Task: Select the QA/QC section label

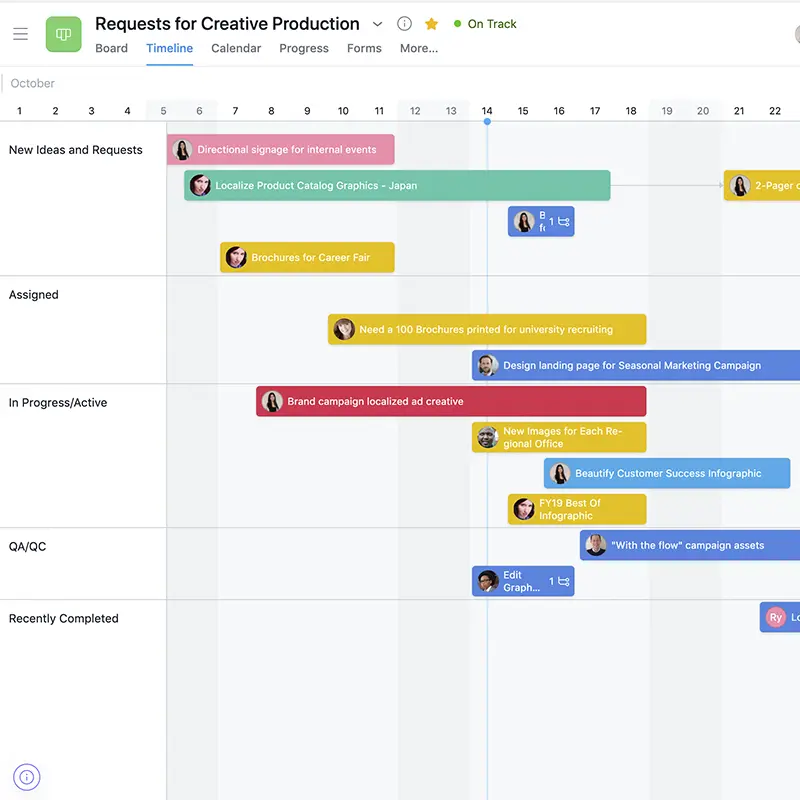Action: click(x=28, y=547)
